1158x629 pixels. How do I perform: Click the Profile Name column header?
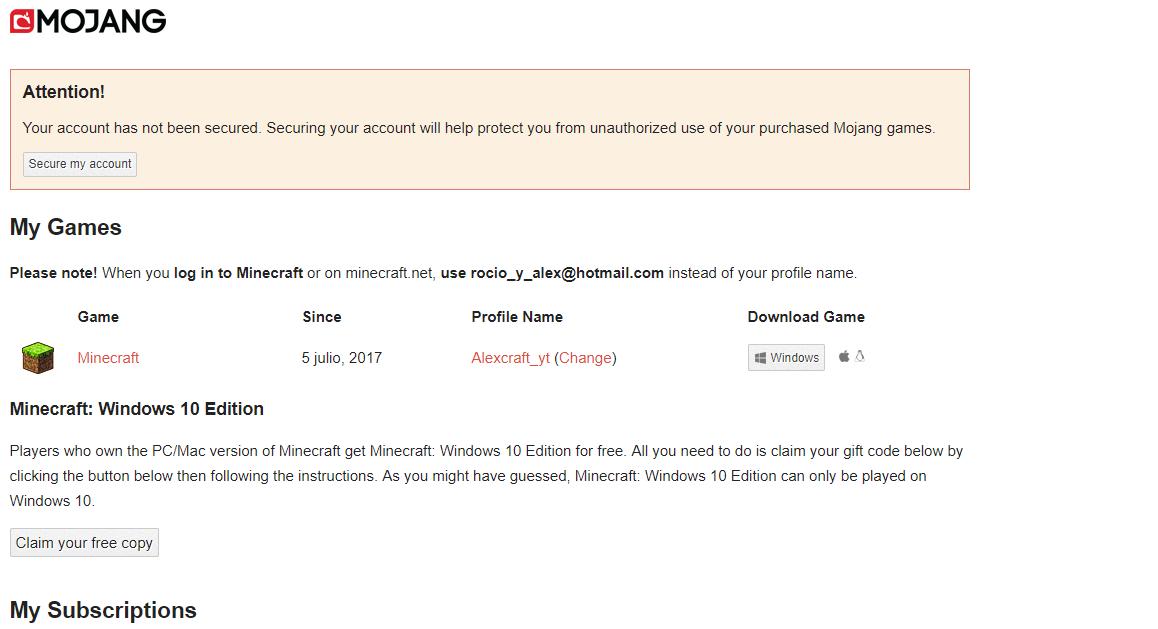(517, 317)
